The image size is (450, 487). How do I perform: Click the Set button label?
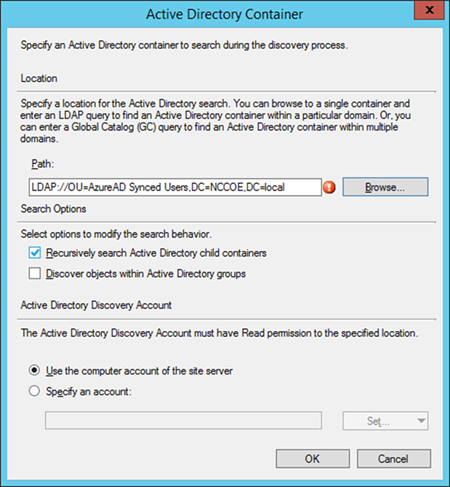tap(378, 421)
